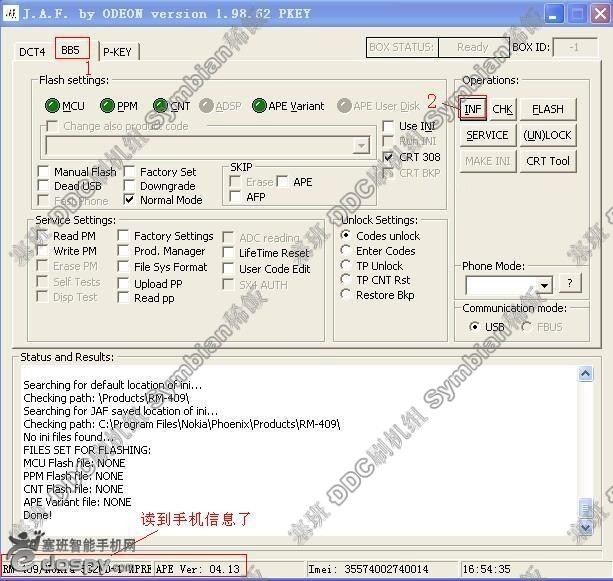613x581 pixels.
Task: Enable Change also product code checkbox
Action: [52, 126]
